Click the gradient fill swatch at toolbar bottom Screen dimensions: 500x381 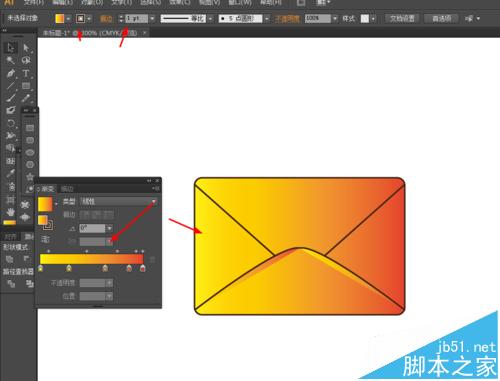(9, 222)
